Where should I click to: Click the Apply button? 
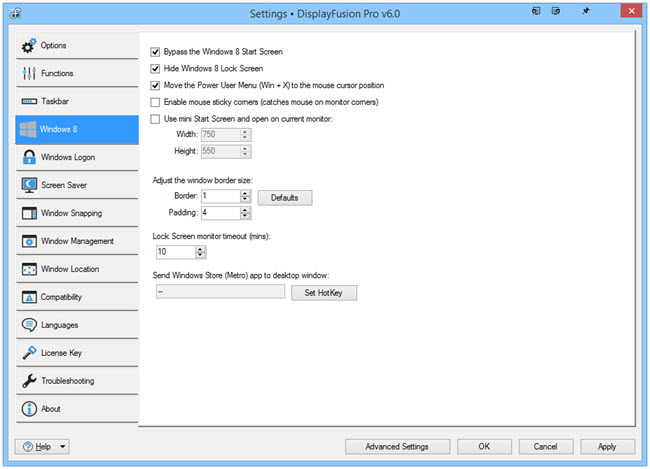[607, 447]
